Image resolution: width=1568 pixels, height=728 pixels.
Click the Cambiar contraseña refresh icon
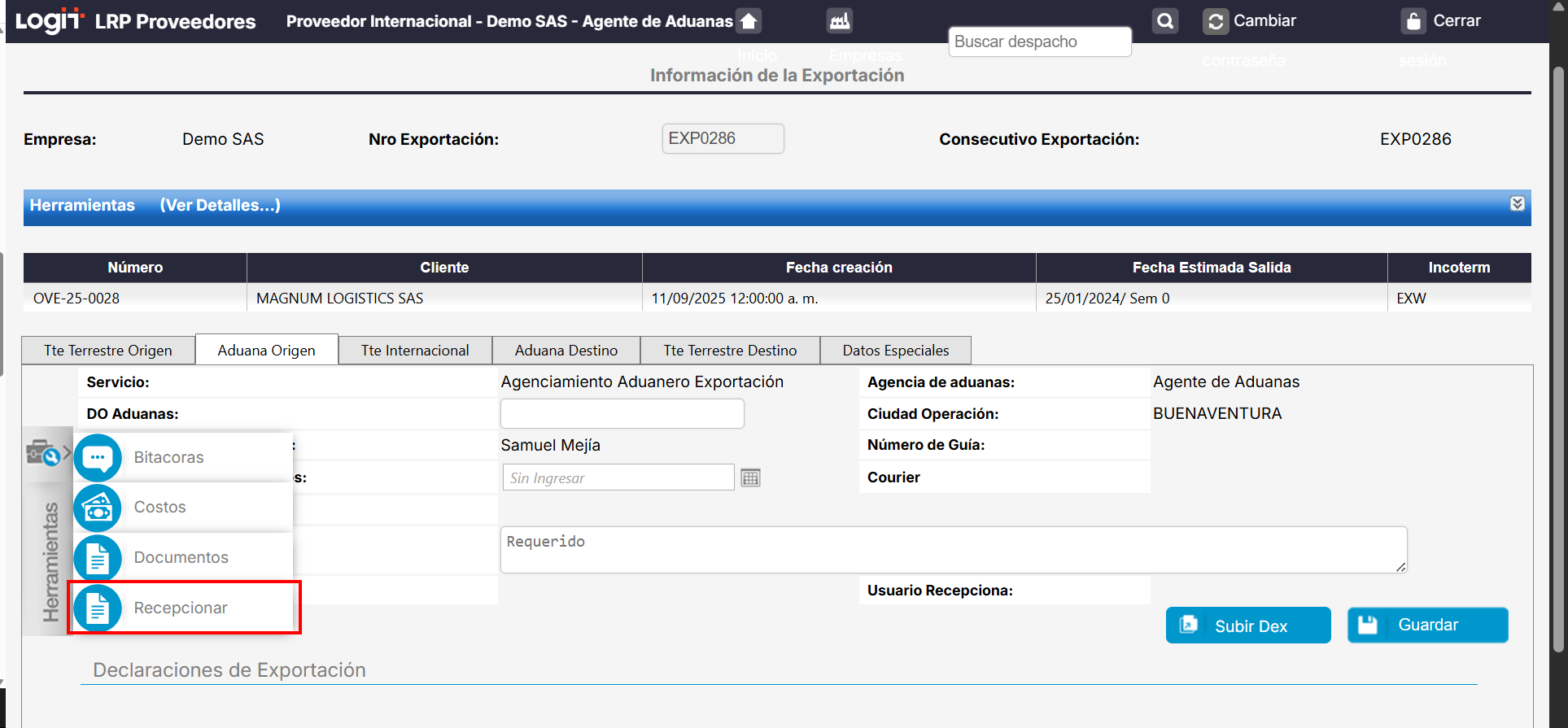click(1216, 21)
